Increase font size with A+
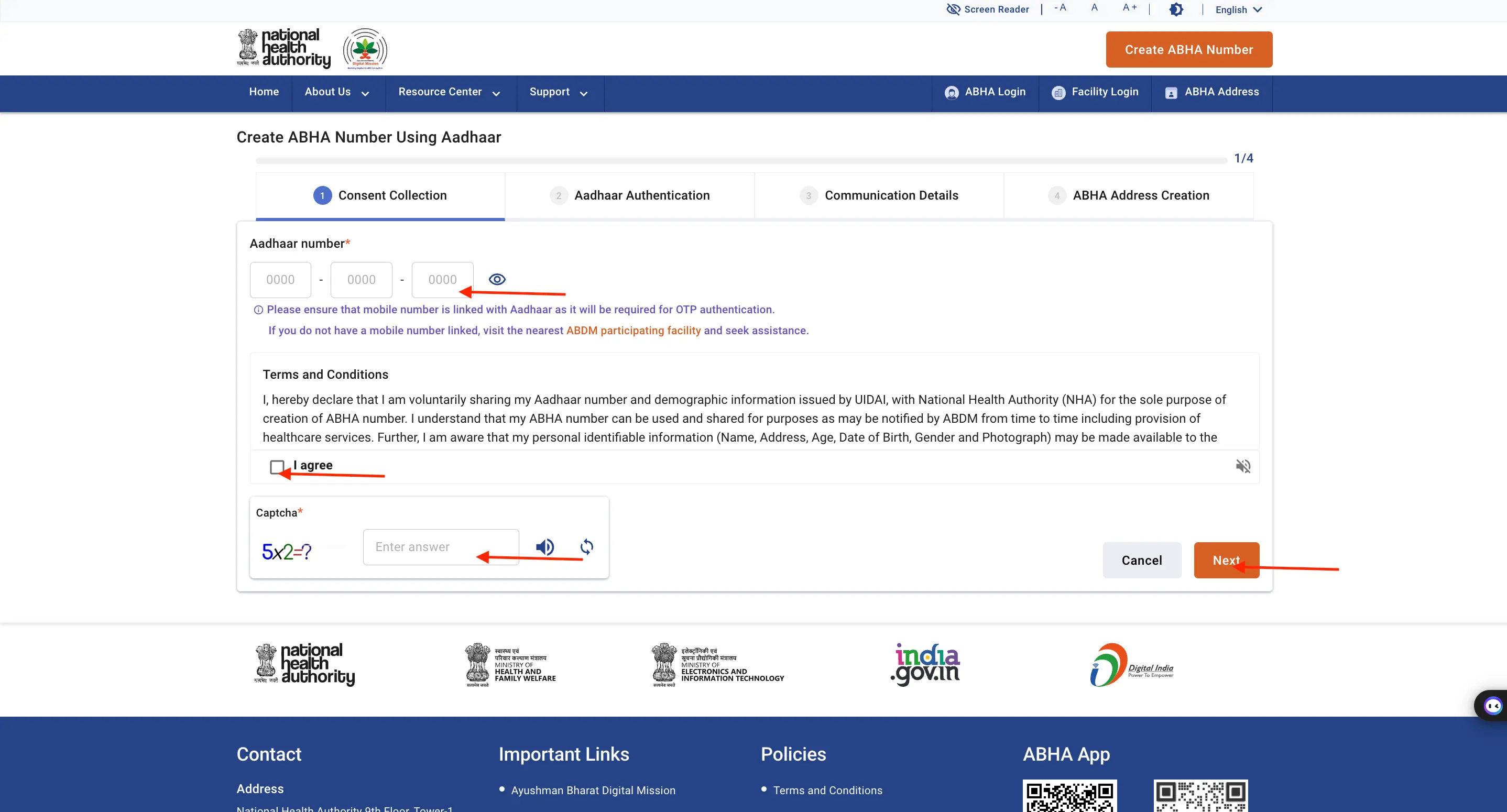The image size is (1507, 812). click(1130, 8)
